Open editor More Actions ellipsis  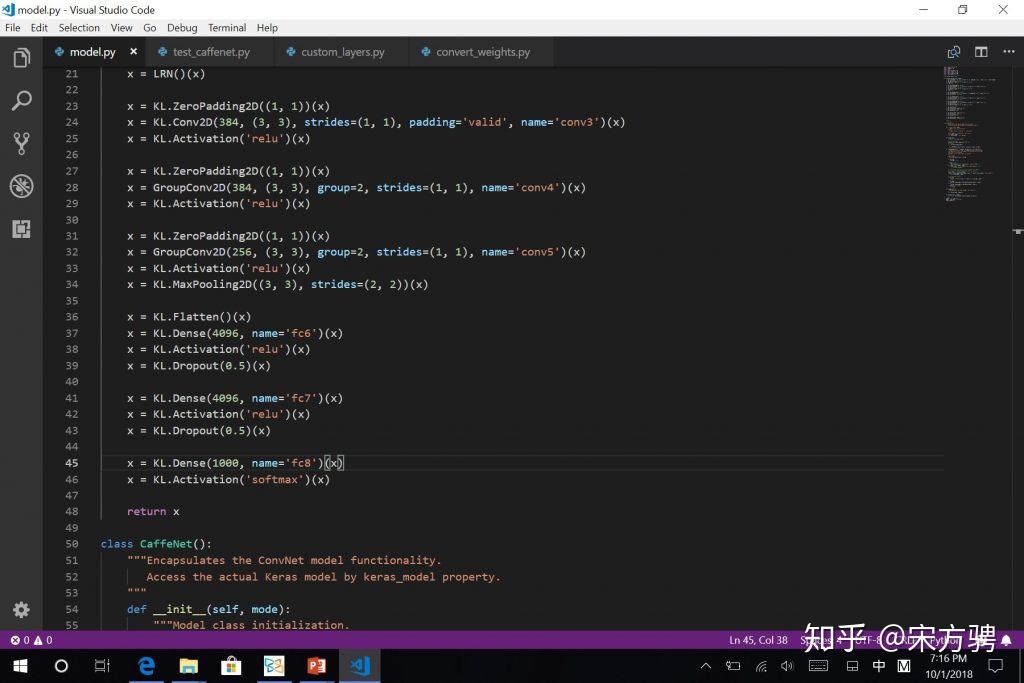tap(1008, 52)
